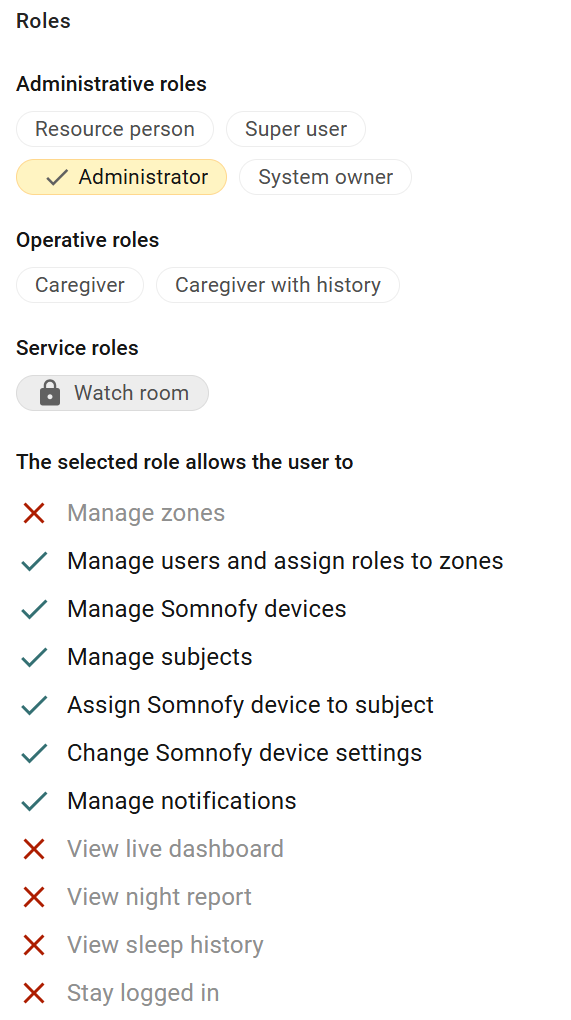Click the Assign Somnofy device to subject text
This screenshot has height=1020, width=571.
point(250,705)
